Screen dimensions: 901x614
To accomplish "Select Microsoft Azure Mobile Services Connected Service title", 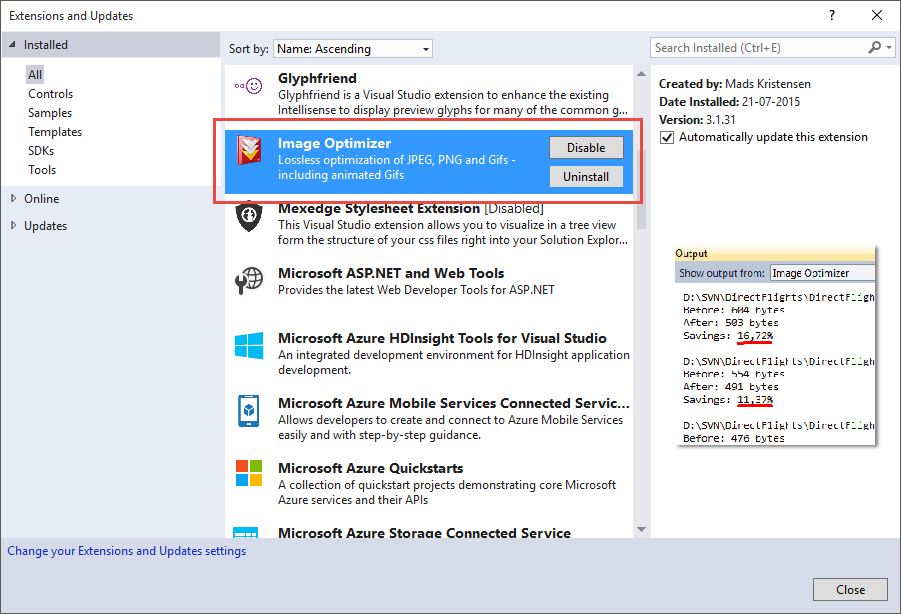I will click(454, 403).
